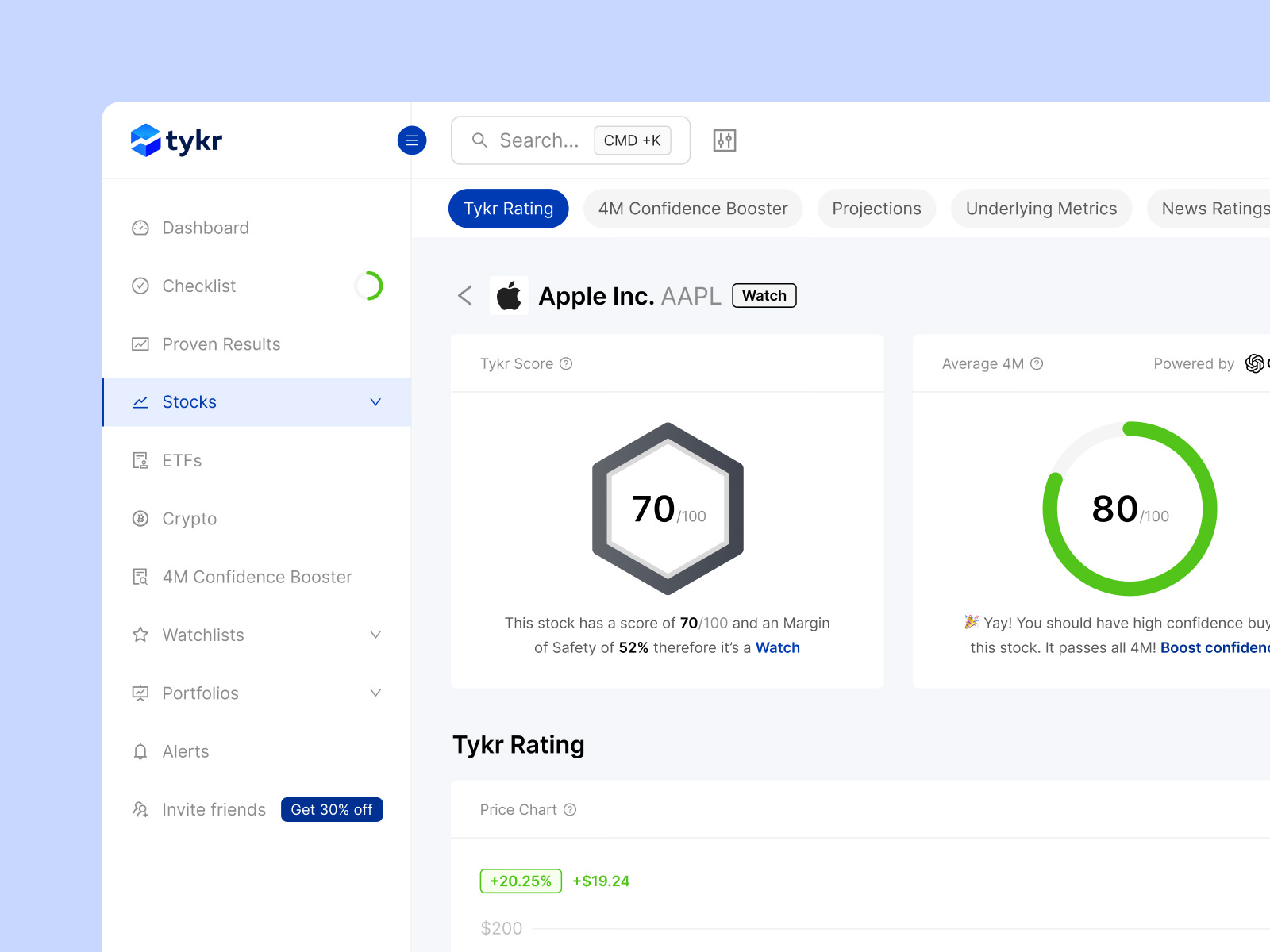
Task: Open Dashboard in the sidebar
Action: pos(256,228)
